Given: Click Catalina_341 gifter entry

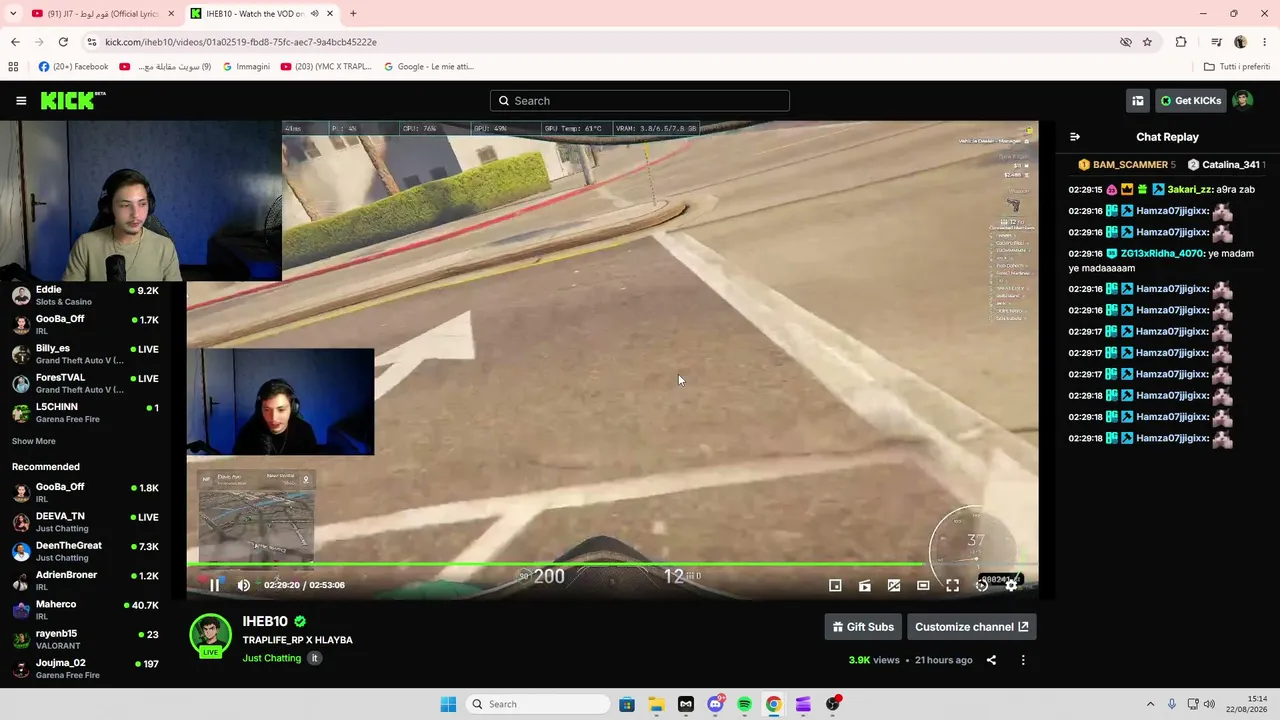Looking at the screenshot, I should [1226, 164].
